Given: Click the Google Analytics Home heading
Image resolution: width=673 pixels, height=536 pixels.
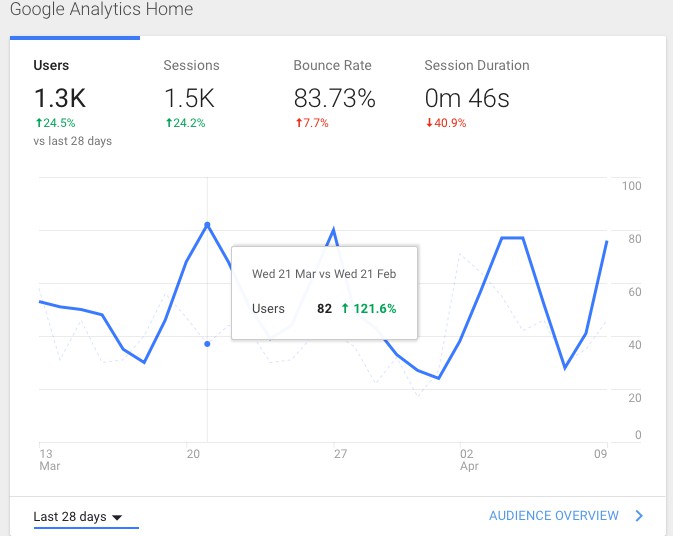Looking at the screenshot, I should [101, 9].
